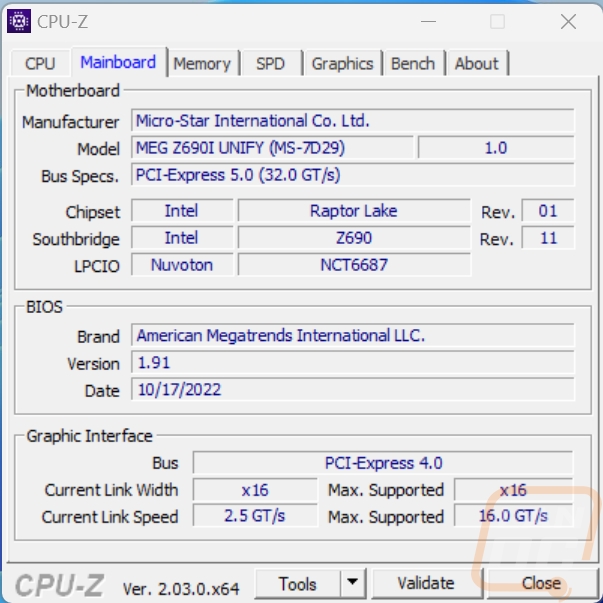Image resolution: width=603 pixels, height=603 pixels.
Task: Expand the Tools dropdown arrow
Action: coord(353,583)
